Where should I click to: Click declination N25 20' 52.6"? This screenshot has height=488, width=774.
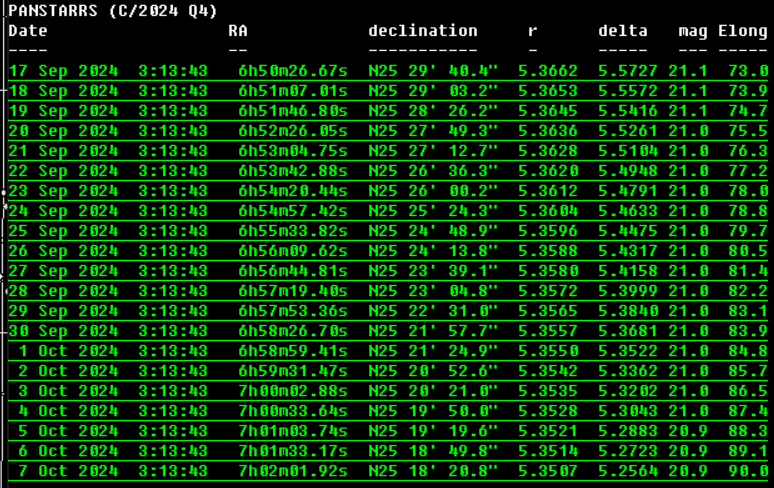click(x=433, y=370)
